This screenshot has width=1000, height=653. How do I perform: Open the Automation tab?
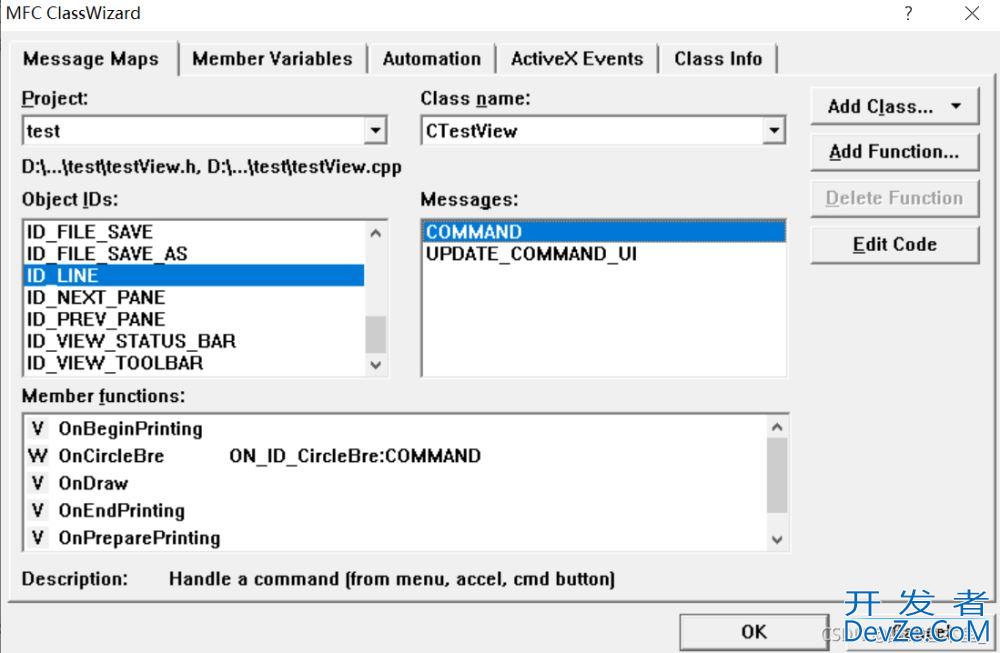tap(432, 59)
